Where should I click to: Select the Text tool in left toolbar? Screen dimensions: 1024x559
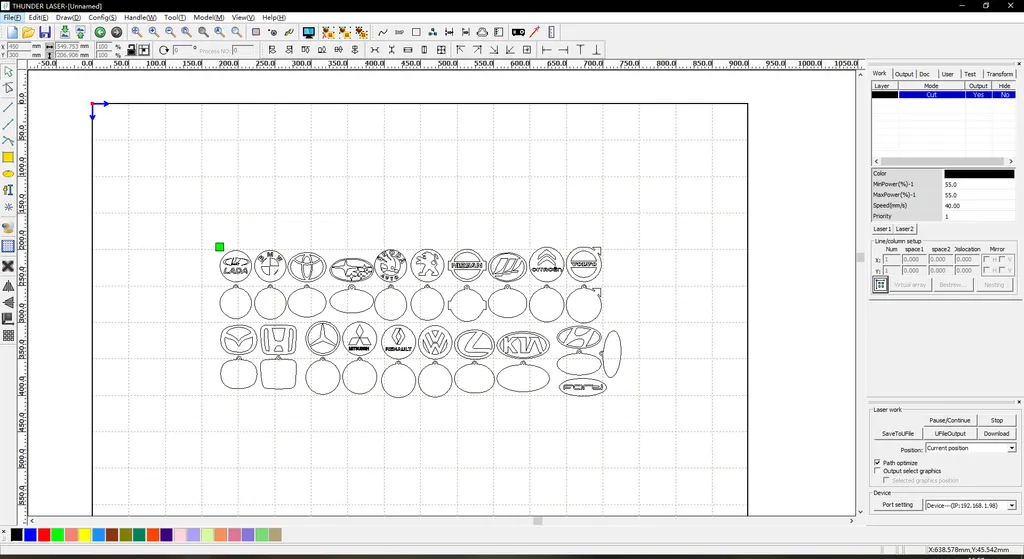pyautogui.click(x=8, y=190)
